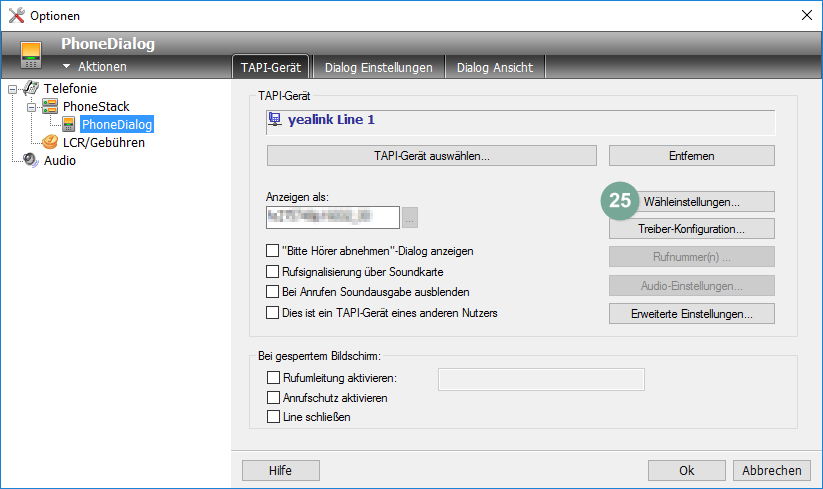
Task: Toggle Rufsignalisierung über Soundkarte checkbox
Action: [273, 272]
